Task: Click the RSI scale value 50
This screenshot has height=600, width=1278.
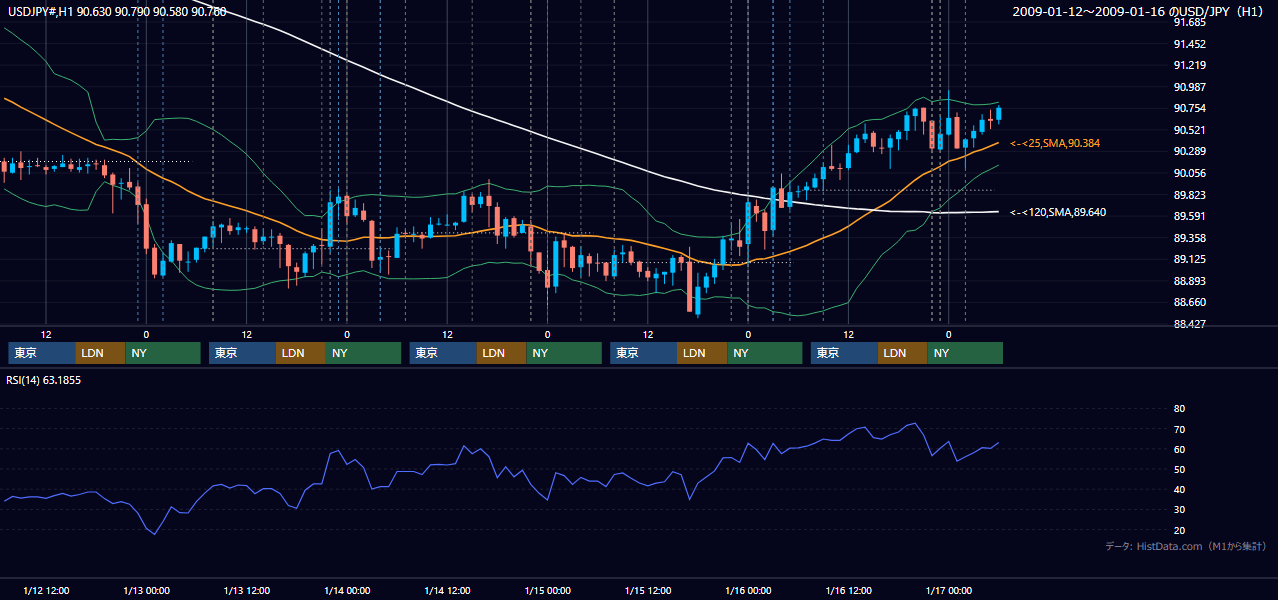Action: [x=1179, y=469]
